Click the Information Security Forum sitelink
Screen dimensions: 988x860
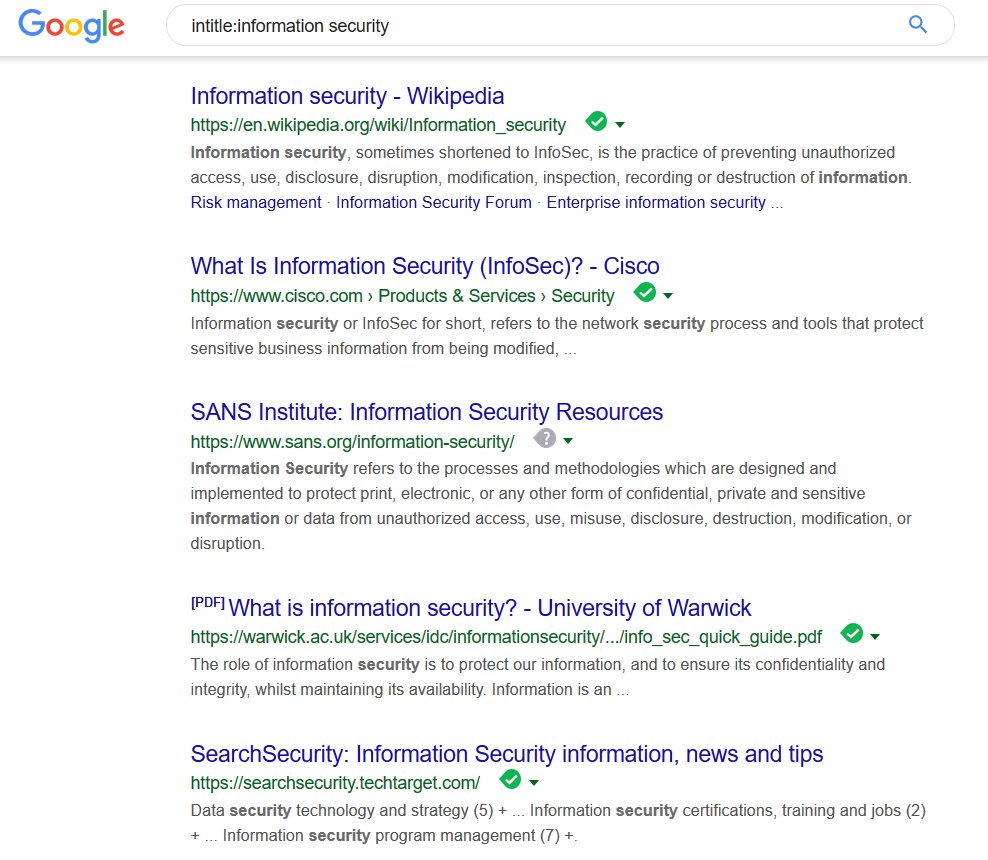(433, 202)
